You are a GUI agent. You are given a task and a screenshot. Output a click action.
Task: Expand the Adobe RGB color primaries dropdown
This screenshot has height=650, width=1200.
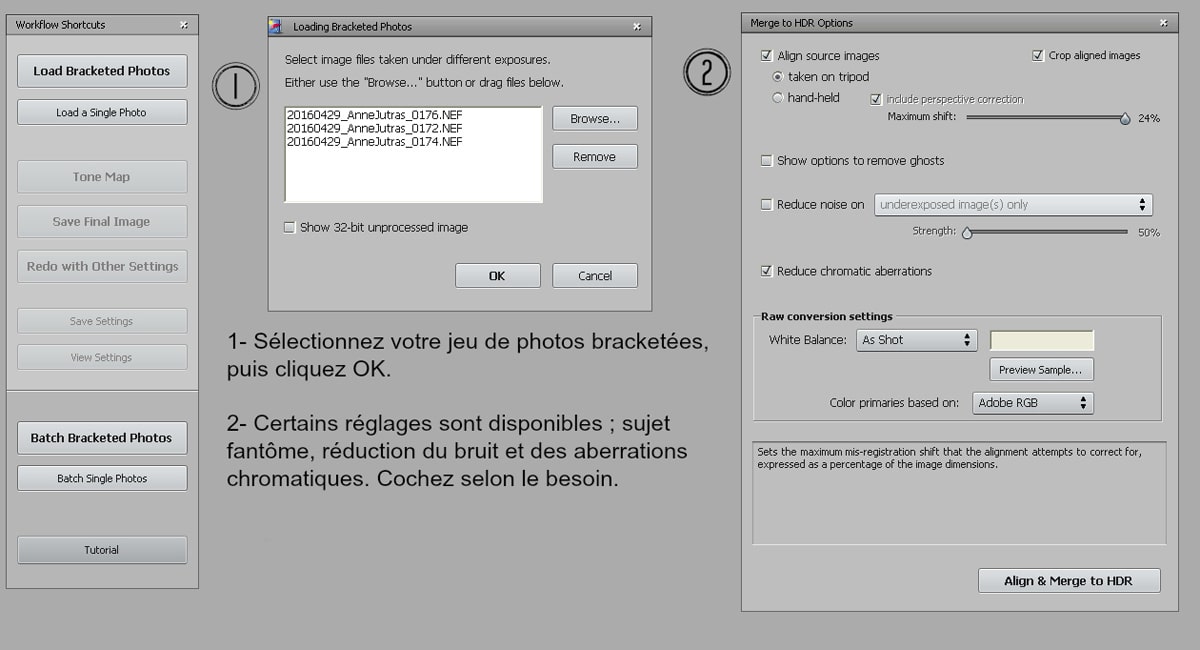(1033, 403)
